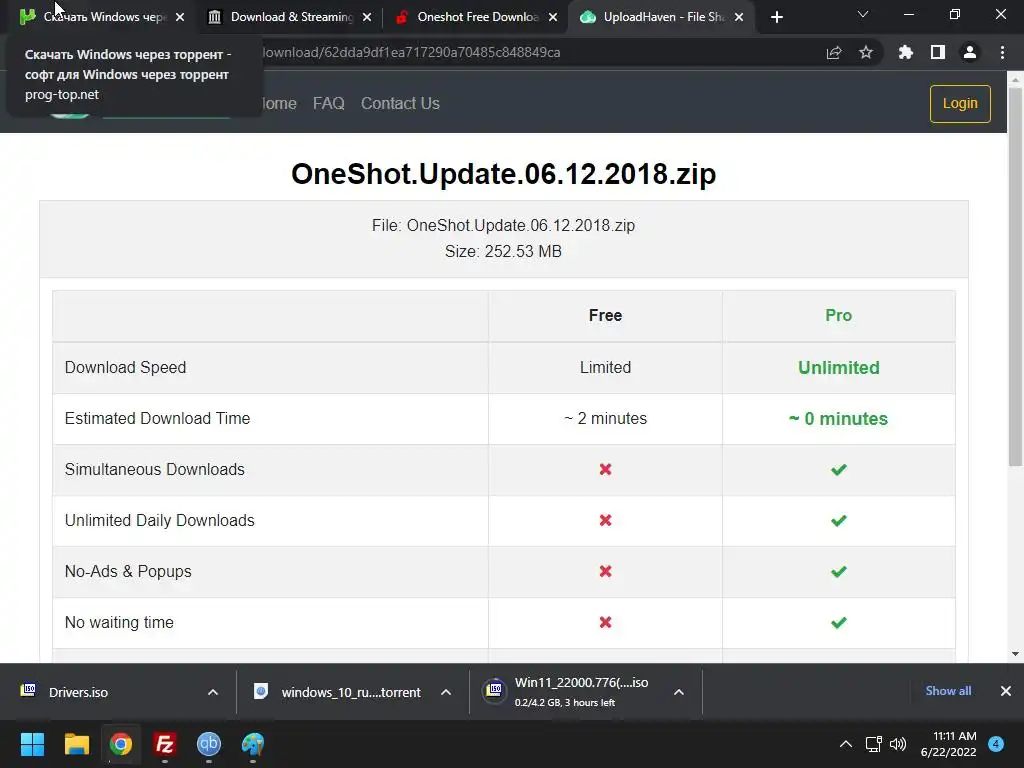The height and width of the screenshot is (768, 1024).
Task: Open the Extensions puzzle icon
Action: pyautogui.click(x=906, y=52)
